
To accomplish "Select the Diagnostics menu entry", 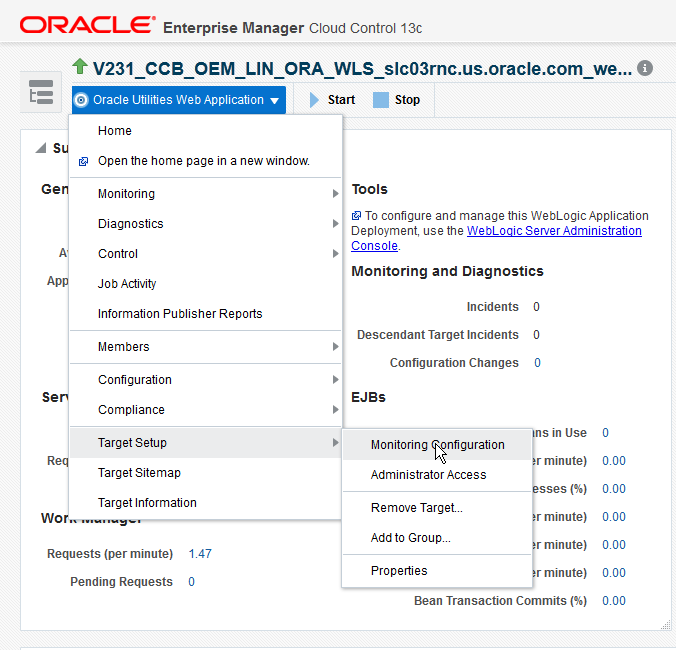I will (205, 224).
